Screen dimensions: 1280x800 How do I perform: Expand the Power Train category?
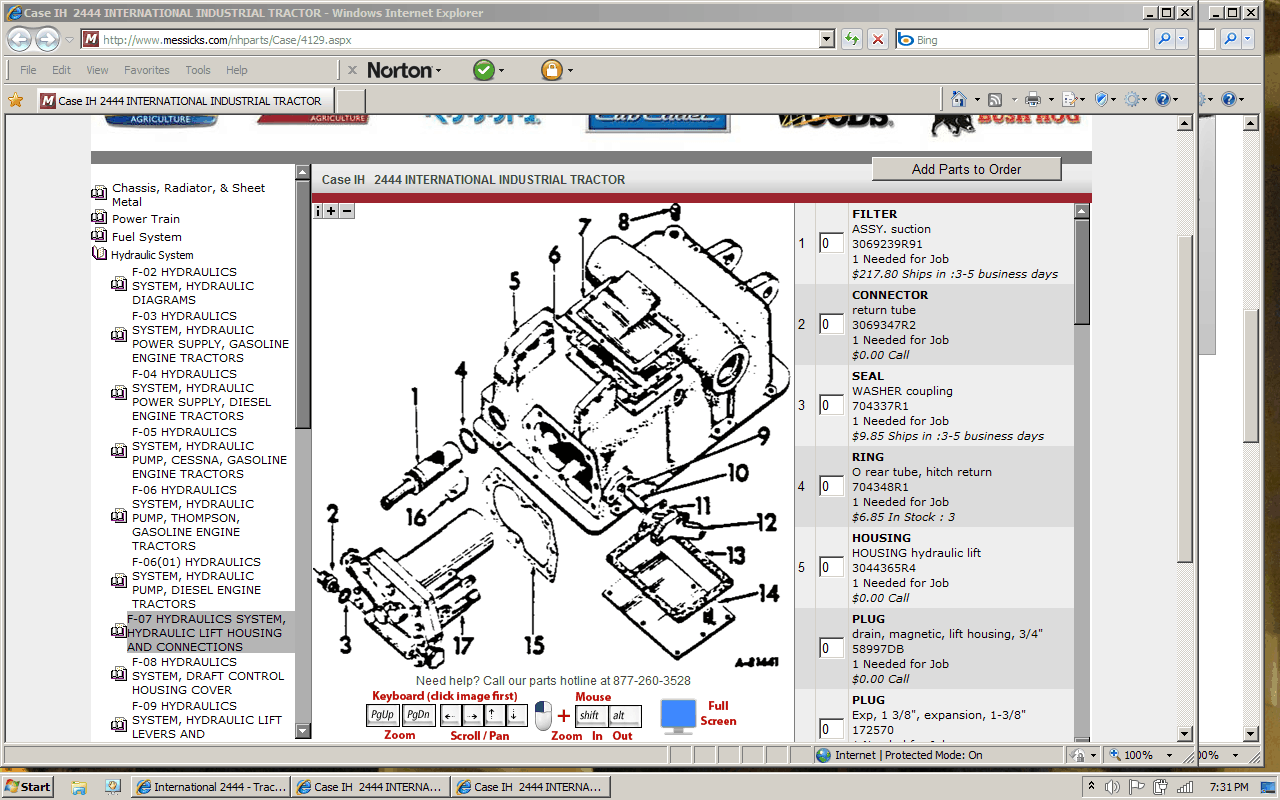[146, 219]
